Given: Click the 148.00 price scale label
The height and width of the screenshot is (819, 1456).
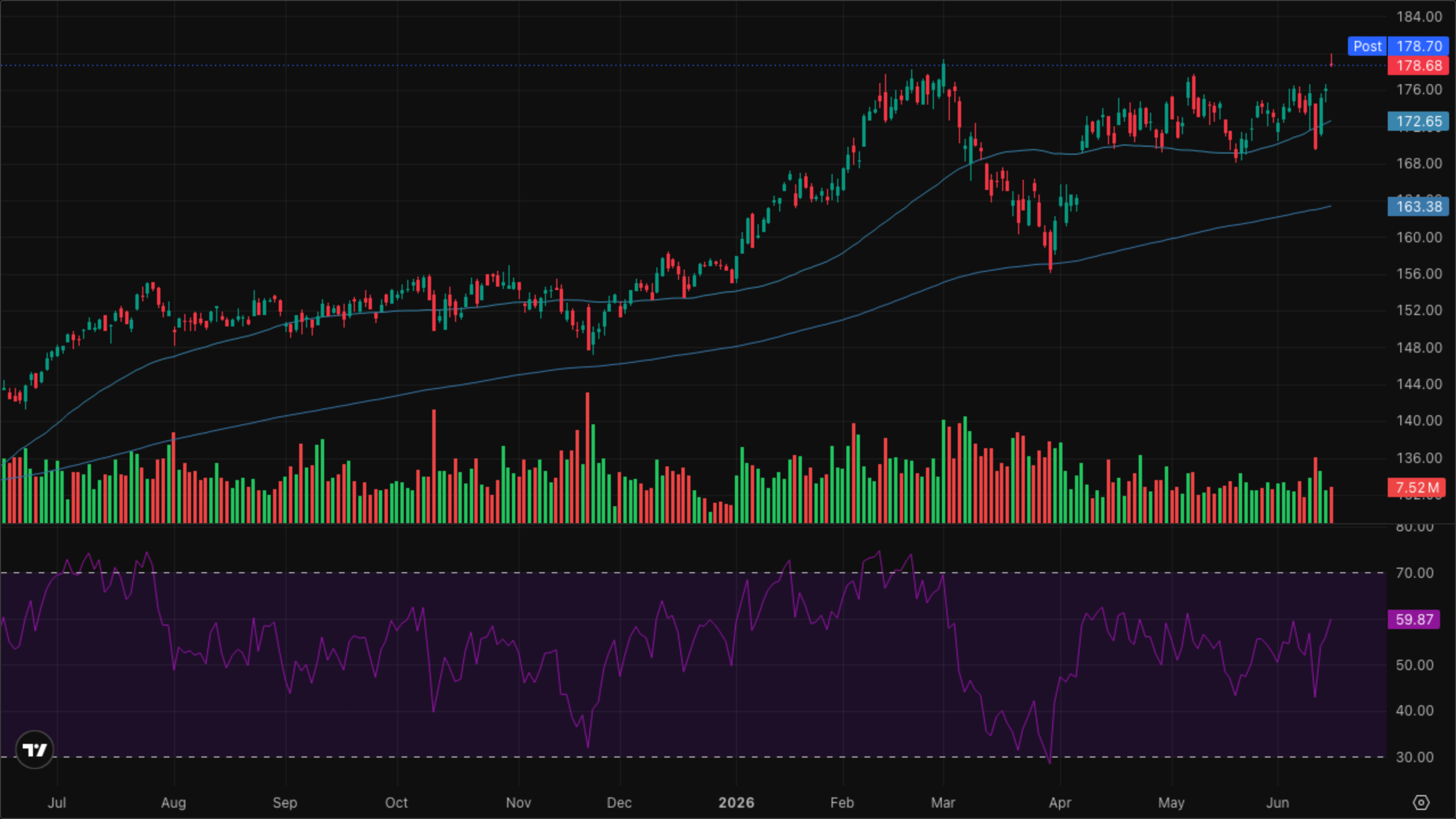Looking at the screenshot, I should (x=1420, y=347).
